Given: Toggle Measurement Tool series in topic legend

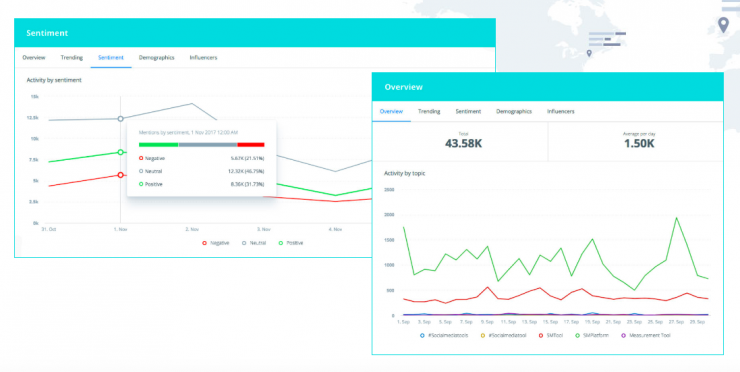Looking at the screenshot, I should pyautogui.click(x=645, y=336).
